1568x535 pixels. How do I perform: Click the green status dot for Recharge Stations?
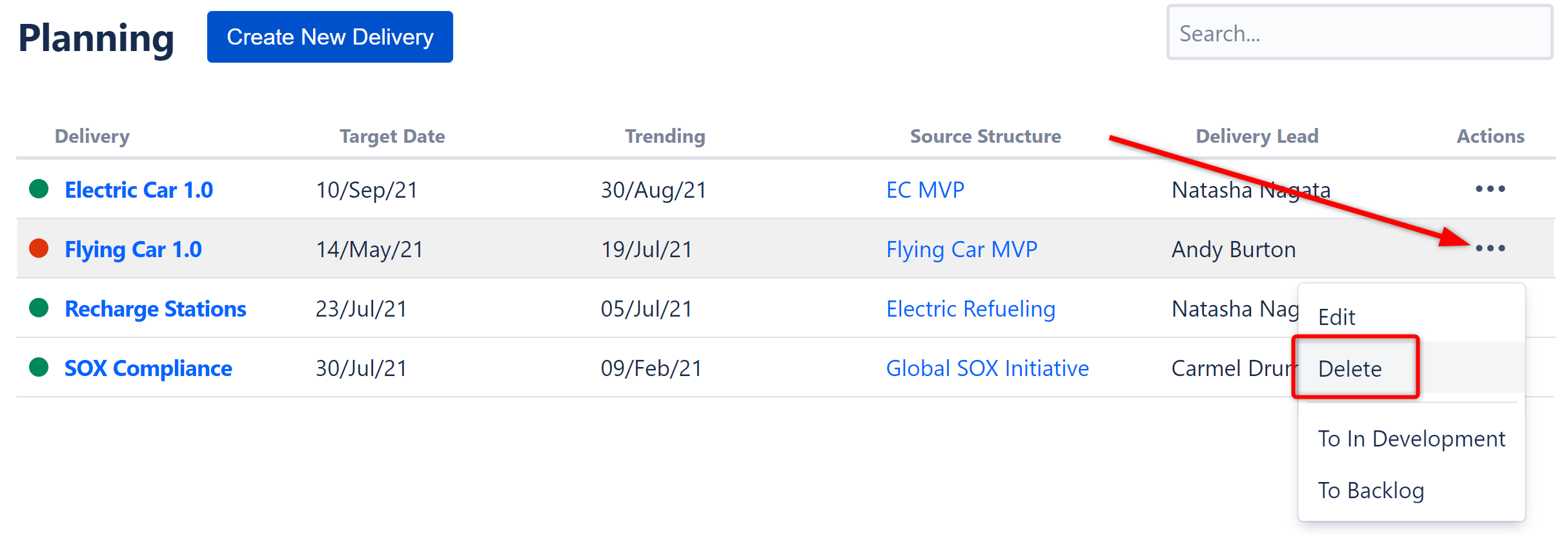39,308
